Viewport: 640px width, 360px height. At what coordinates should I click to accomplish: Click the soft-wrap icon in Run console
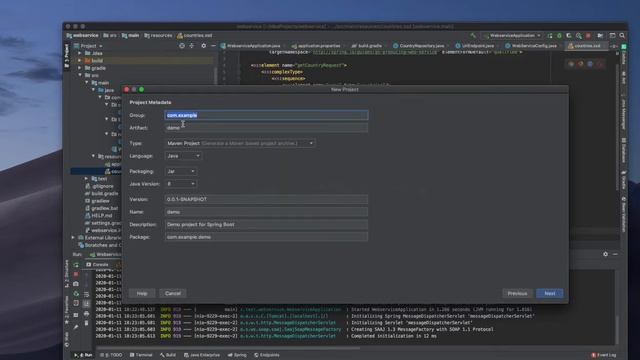point(86,294)
